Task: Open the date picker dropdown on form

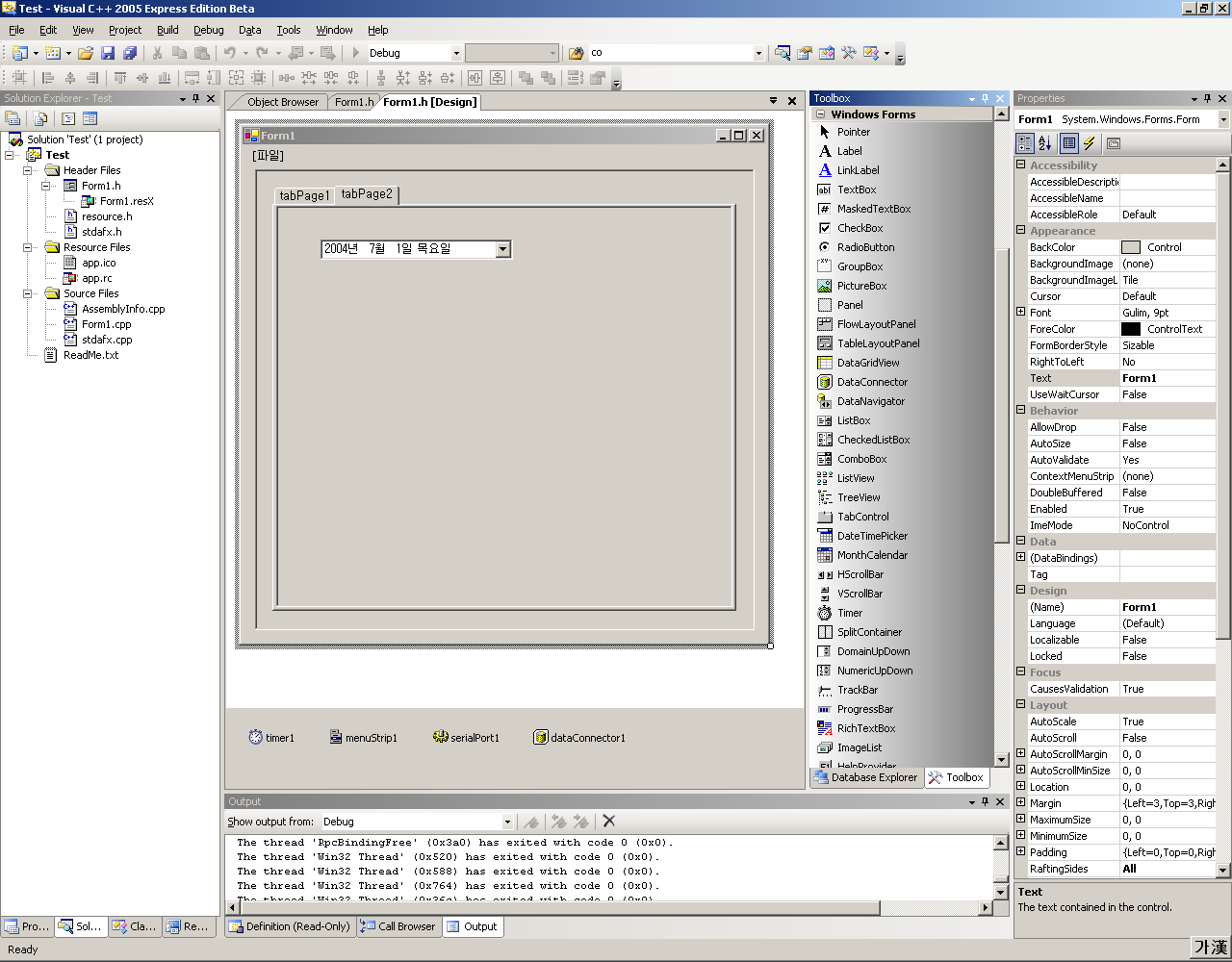Action: [502, 249]
